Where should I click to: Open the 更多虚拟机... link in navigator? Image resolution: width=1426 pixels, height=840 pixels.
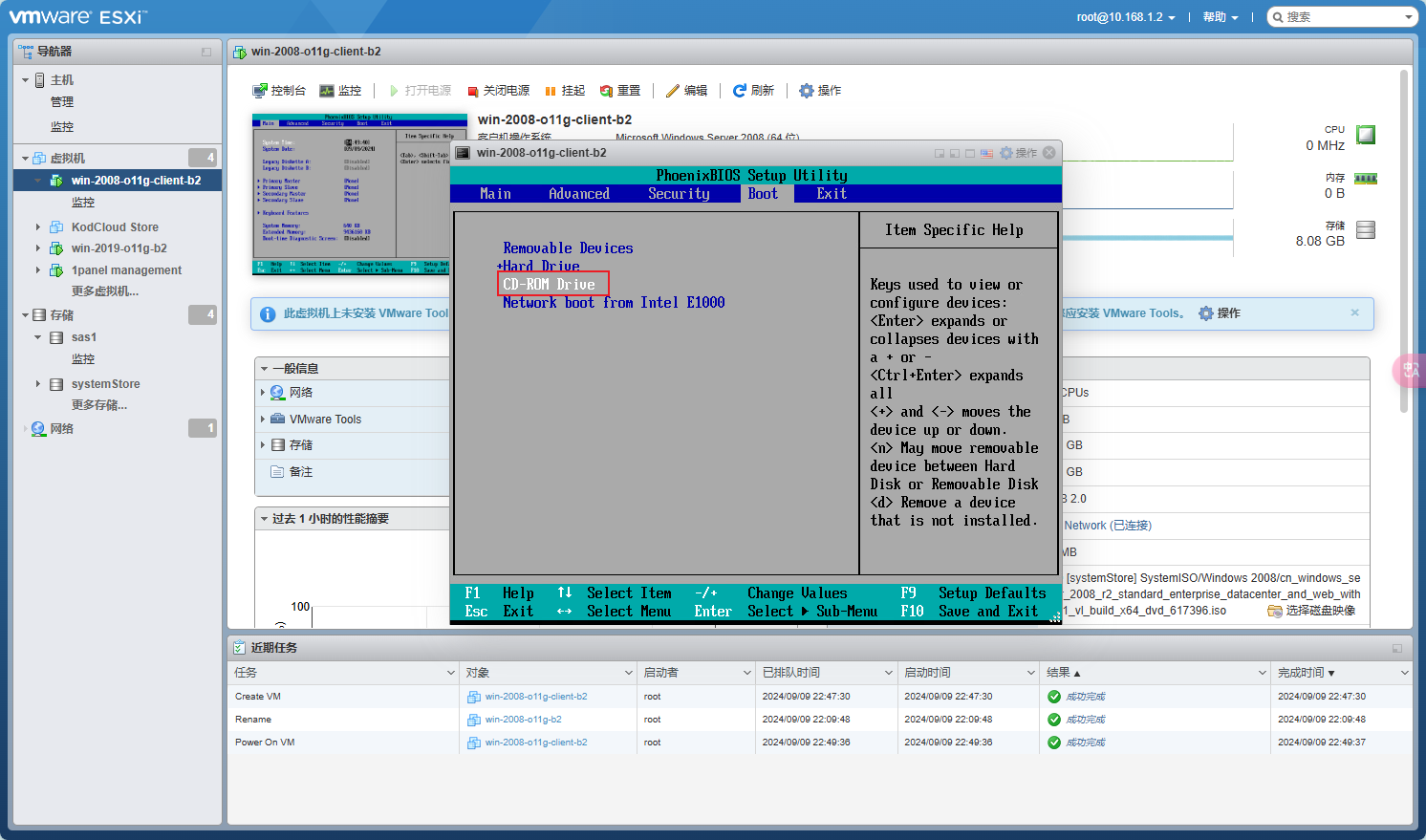105,291
